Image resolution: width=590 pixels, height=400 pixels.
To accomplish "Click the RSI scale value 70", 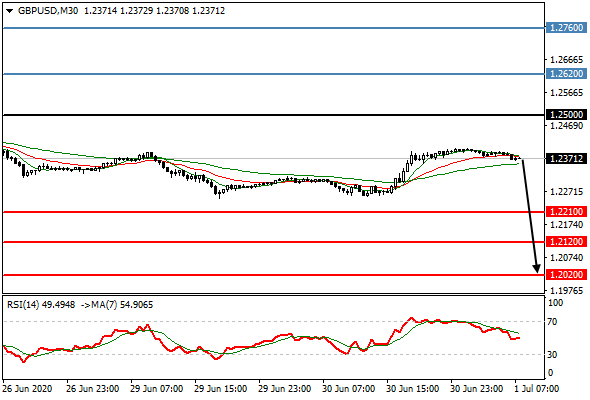I will click(x=553, y=322).
